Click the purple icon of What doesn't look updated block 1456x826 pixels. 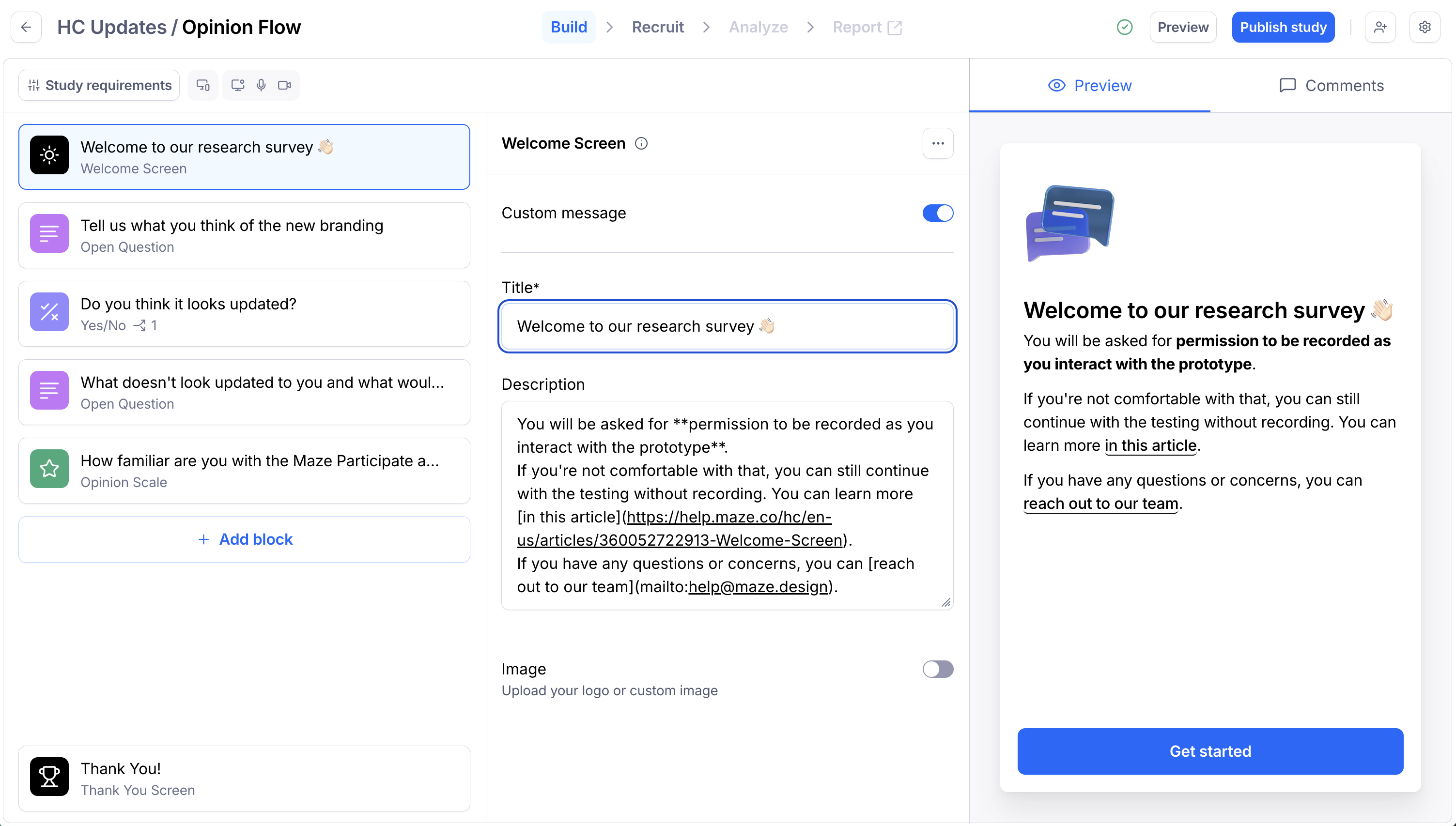(49, 390)
